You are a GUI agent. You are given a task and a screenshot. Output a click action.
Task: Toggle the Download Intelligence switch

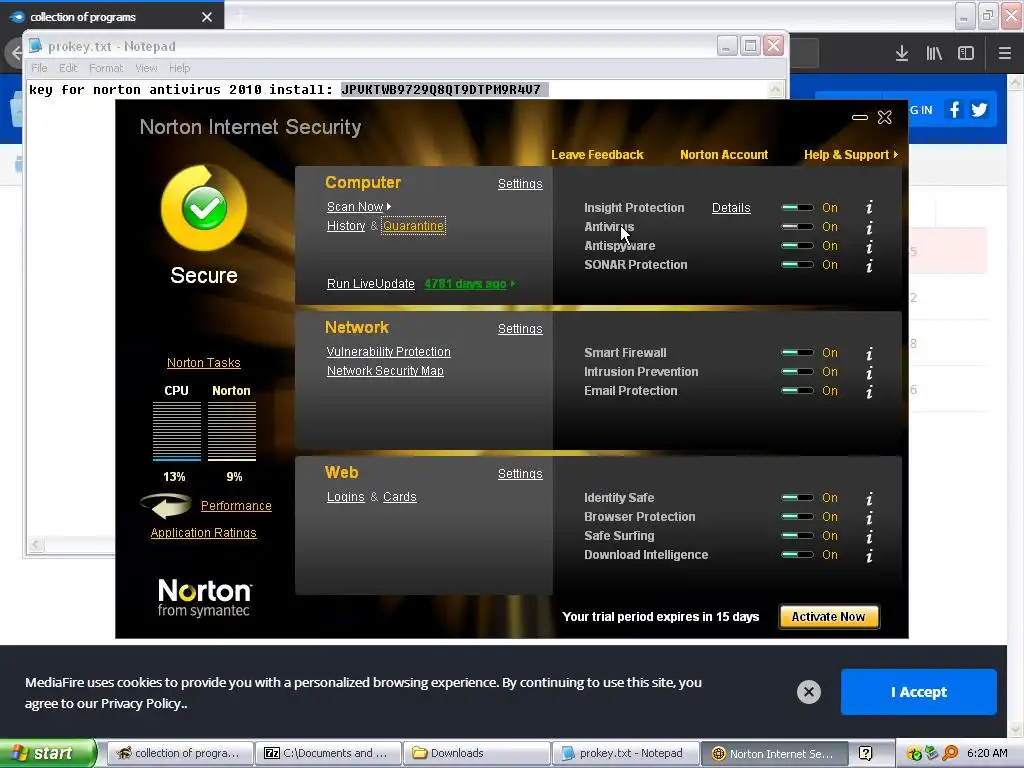click(797, 554)
